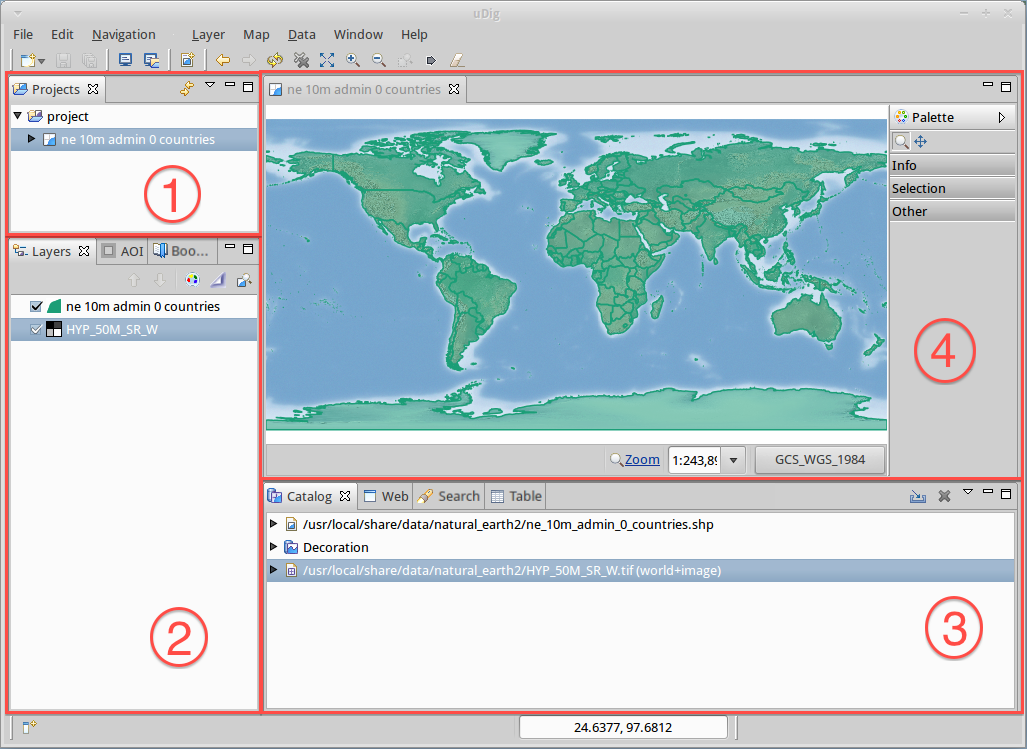Open the map scale dropdown arrow
Viewport: 1027px width, 749px height.
click(734, 460)
